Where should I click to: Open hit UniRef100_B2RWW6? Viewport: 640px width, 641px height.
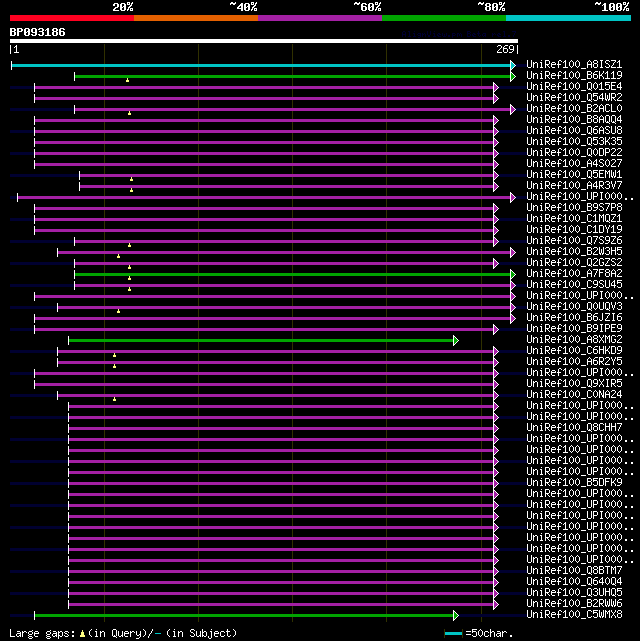574,604
